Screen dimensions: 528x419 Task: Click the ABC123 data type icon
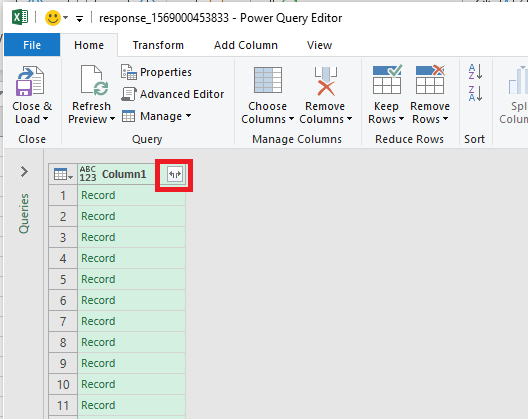coord(88,174)
